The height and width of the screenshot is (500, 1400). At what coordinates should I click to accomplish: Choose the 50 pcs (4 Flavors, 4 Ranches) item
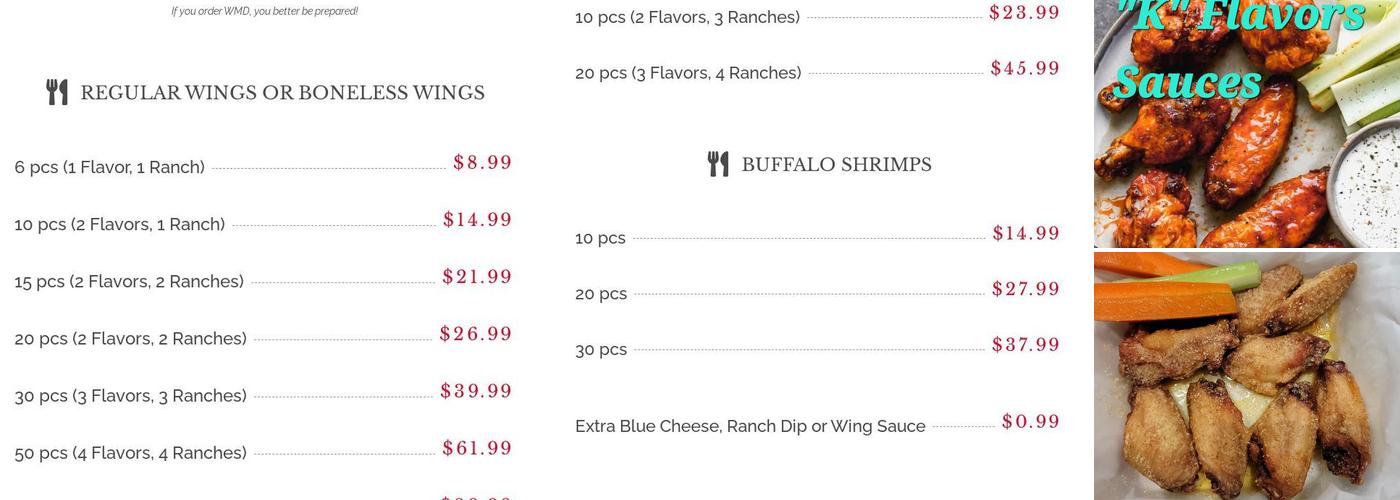(131, 452)
